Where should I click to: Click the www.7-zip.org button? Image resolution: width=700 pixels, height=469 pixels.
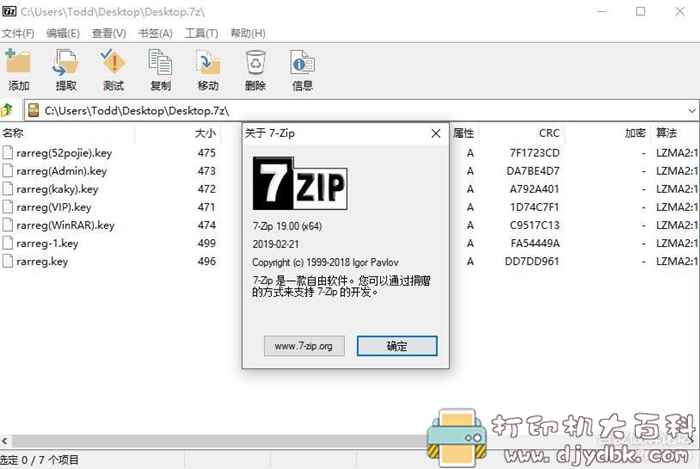tap(304, 346)
